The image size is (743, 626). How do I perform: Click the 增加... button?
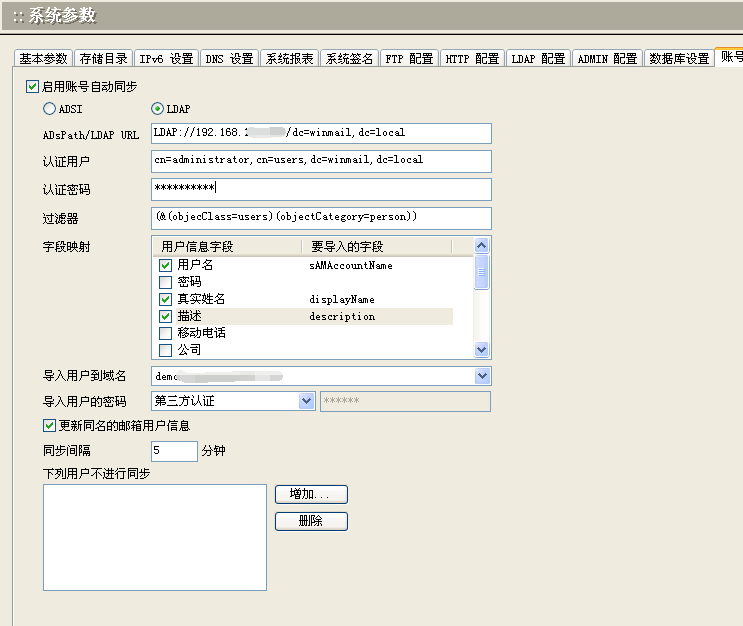(311, 495)
